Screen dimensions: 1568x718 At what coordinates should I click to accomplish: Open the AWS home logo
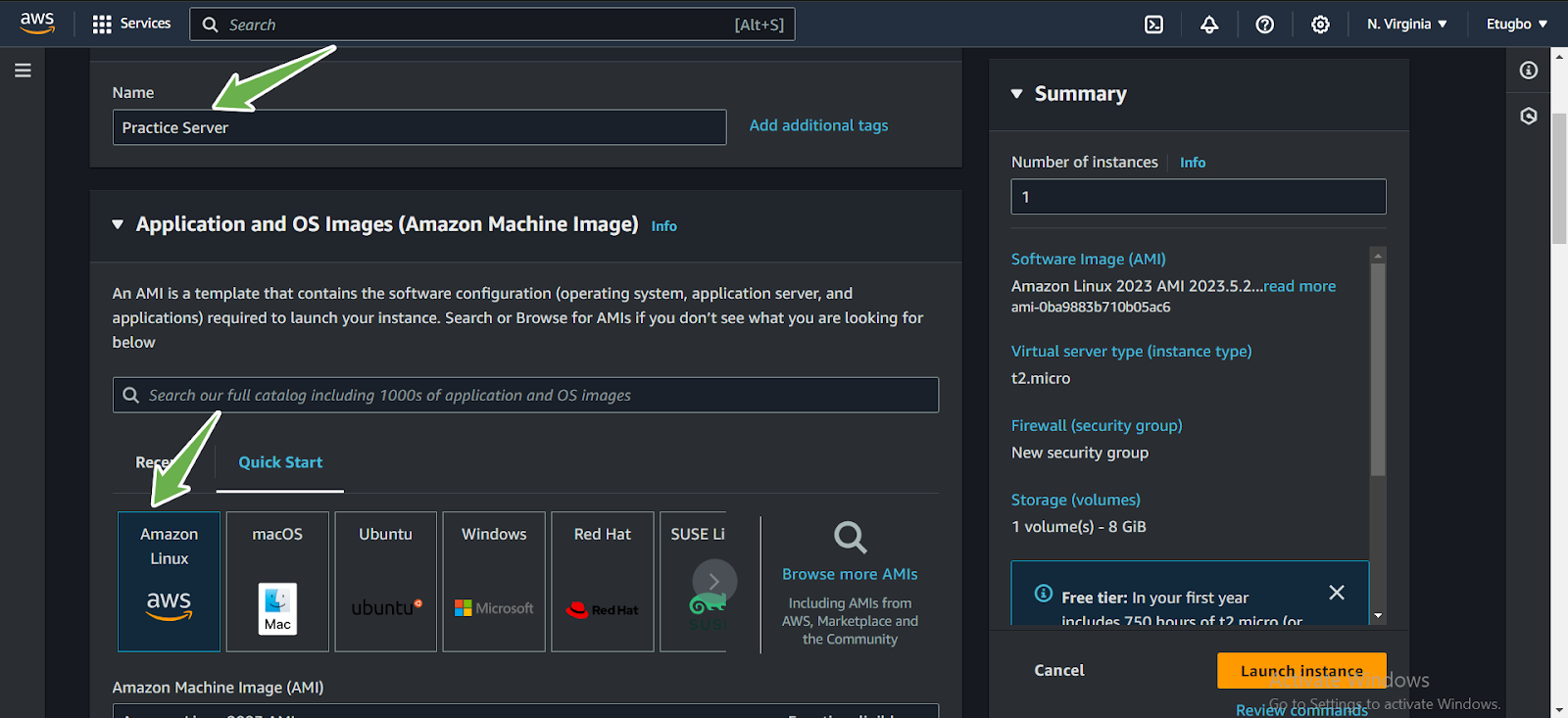37,24
